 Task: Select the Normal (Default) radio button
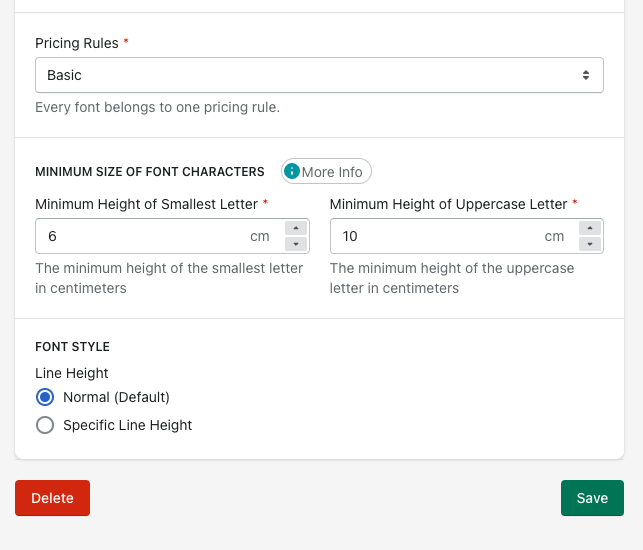[x=45, y=397]
